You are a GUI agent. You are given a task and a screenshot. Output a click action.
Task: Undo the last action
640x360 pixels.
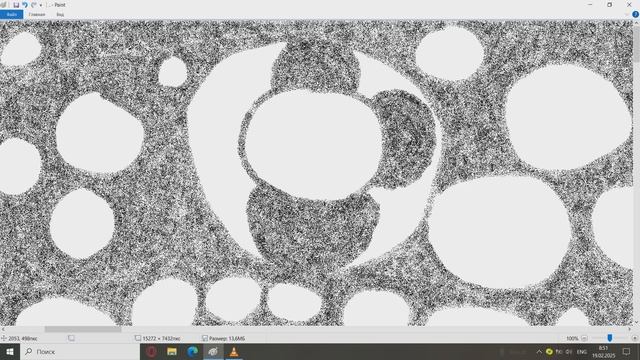[25, 5]
